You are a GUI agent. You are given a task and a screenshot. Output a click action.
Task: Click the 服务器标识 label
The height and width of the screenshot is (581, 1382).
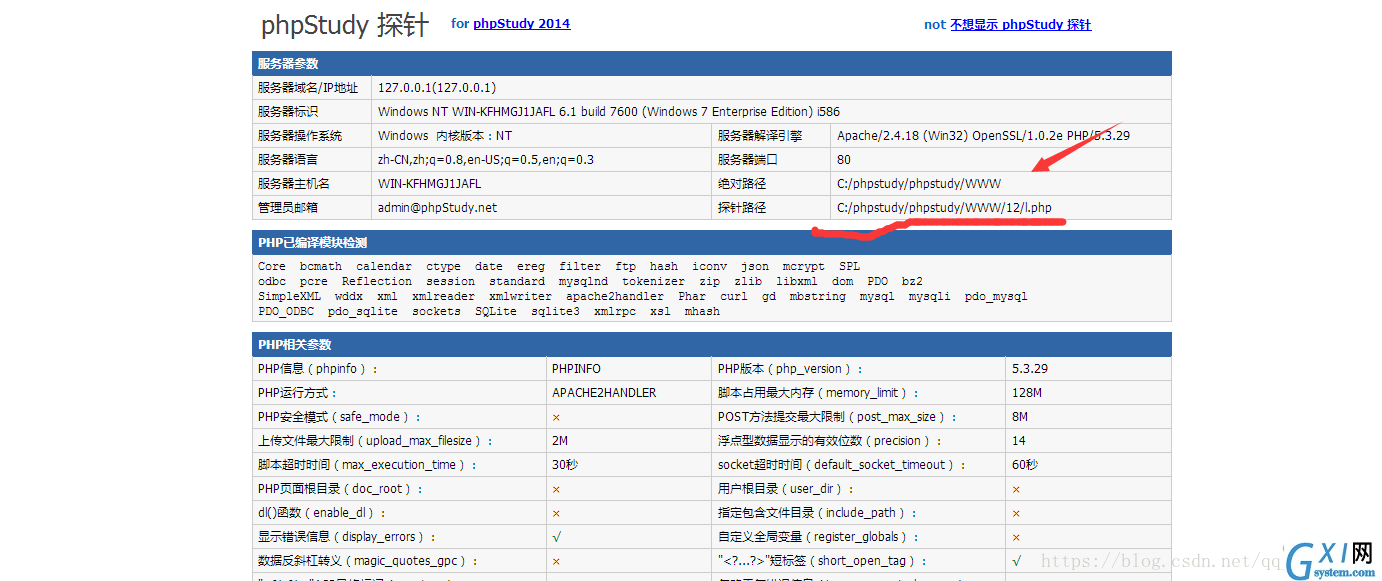click(x=288, y=112)
